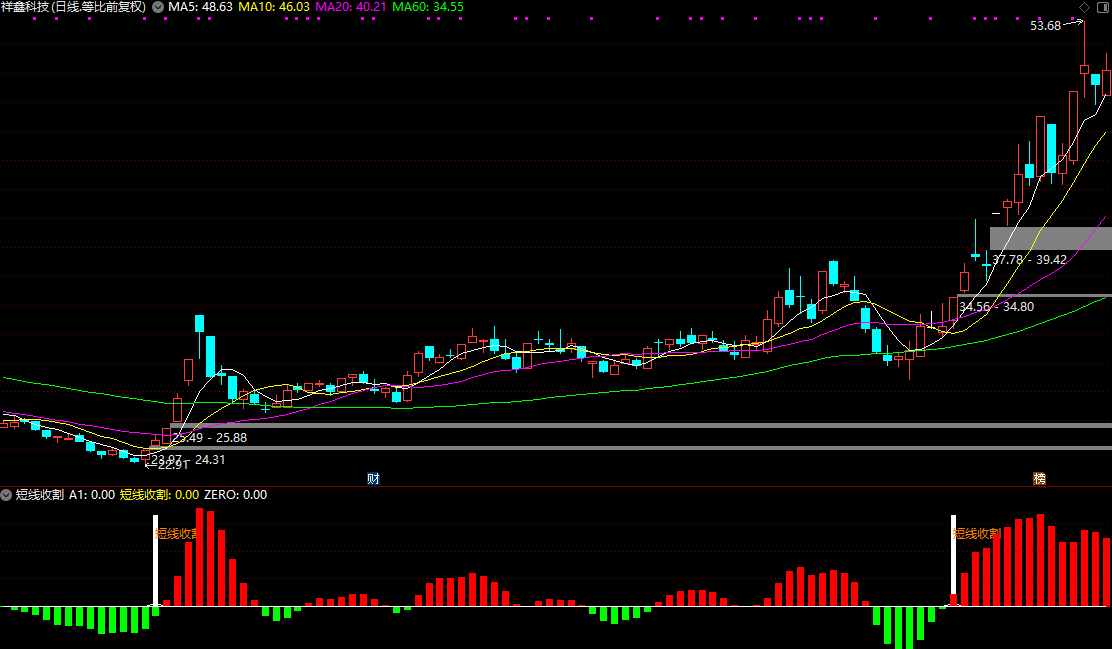The image size is (1112, 649).
Task: Select the MA20: 40.21 magenta label
Action: tap(350, 7)
